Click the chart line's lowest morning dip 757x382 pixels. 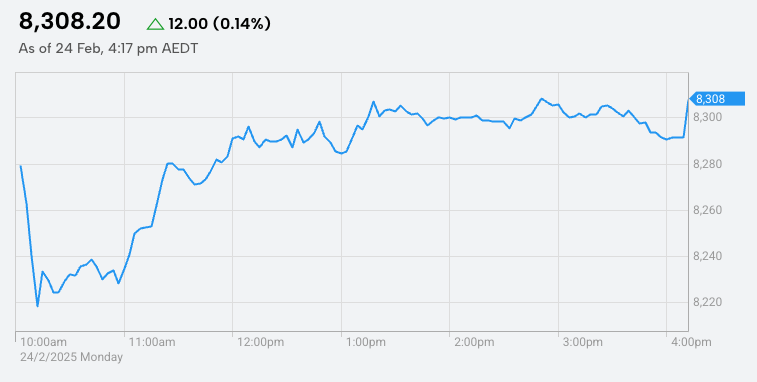tap(37, 306)
